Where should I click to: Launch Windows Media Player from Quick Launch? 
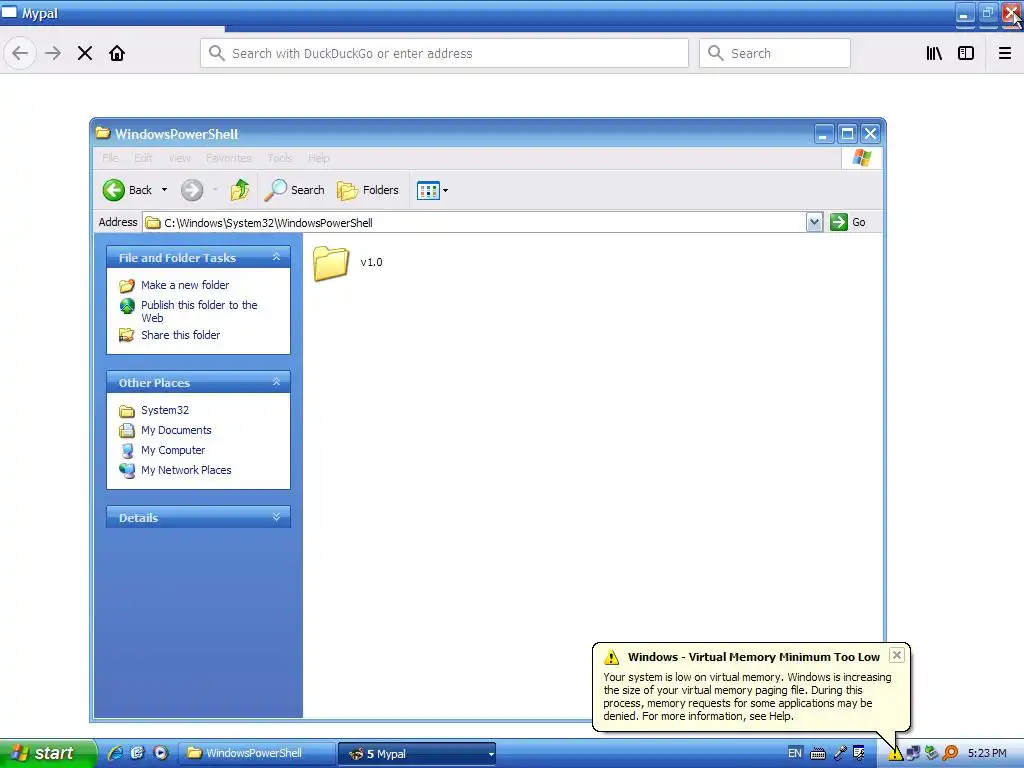pyautogui.click(x=160, y=753)
